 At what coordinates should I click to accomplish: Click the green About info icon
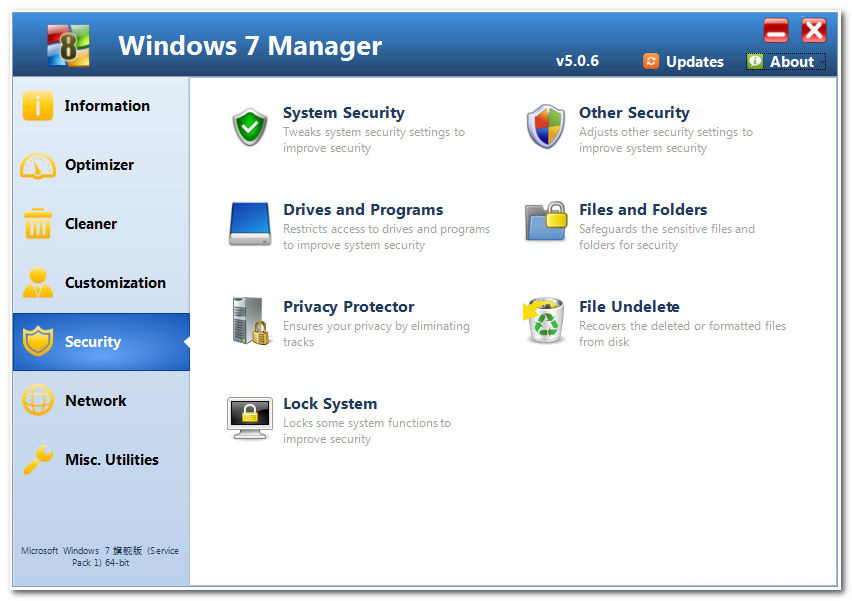click(755, 61)
